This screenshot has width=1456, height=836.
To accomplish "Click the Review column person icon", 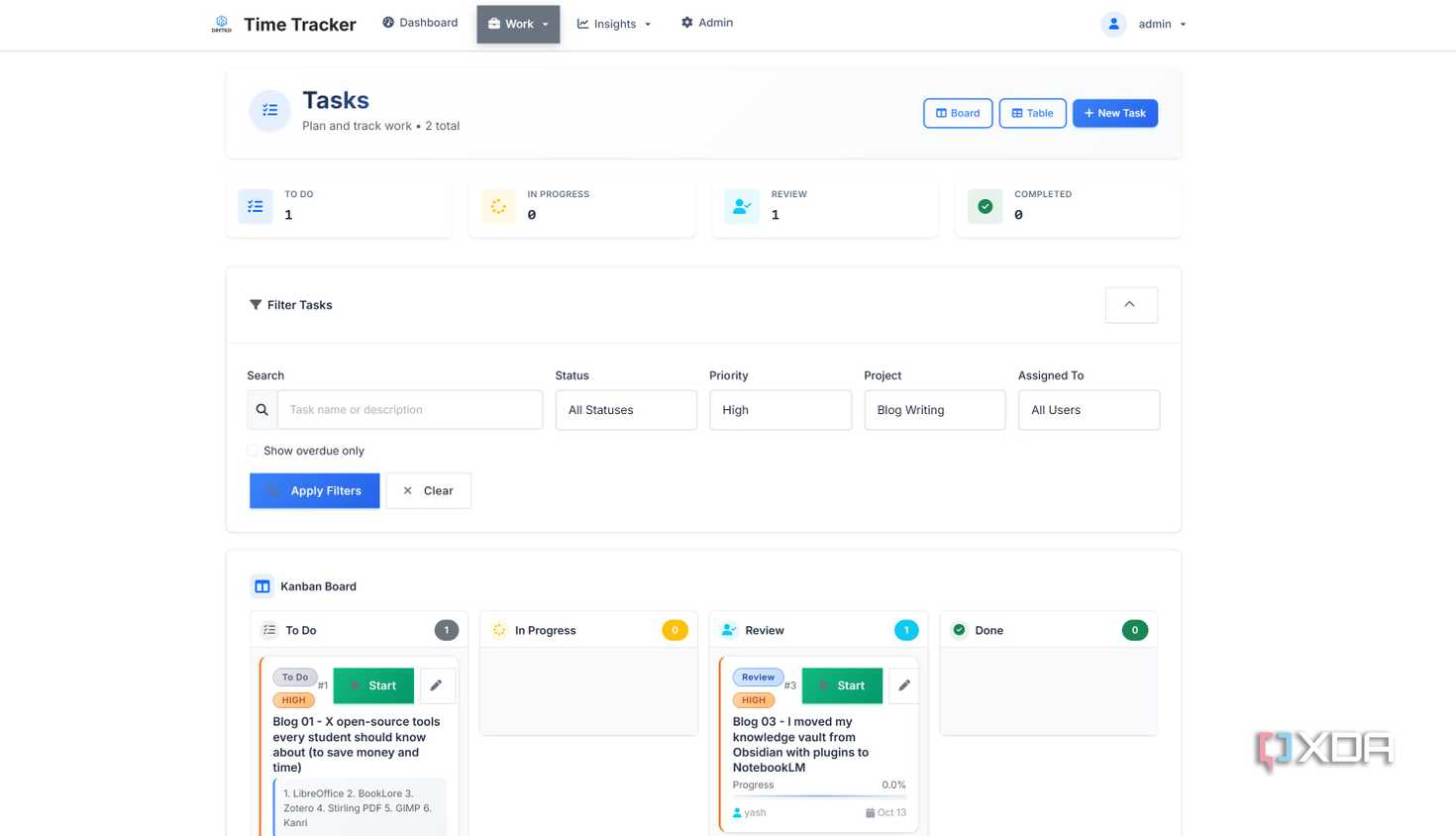I will point(729,630).
